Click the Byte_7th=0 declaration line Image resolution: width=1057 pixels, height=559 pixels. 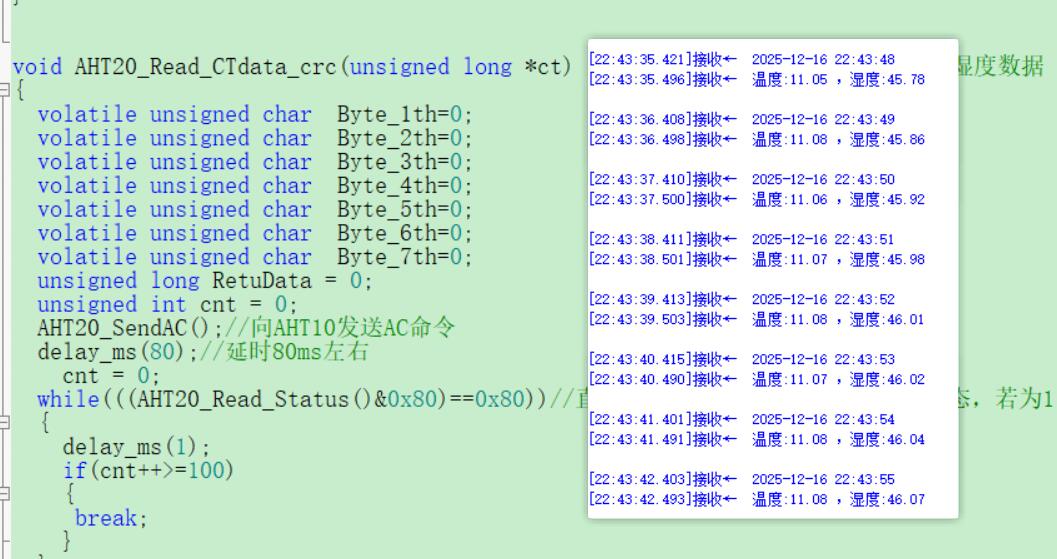[x=255, y=256]
